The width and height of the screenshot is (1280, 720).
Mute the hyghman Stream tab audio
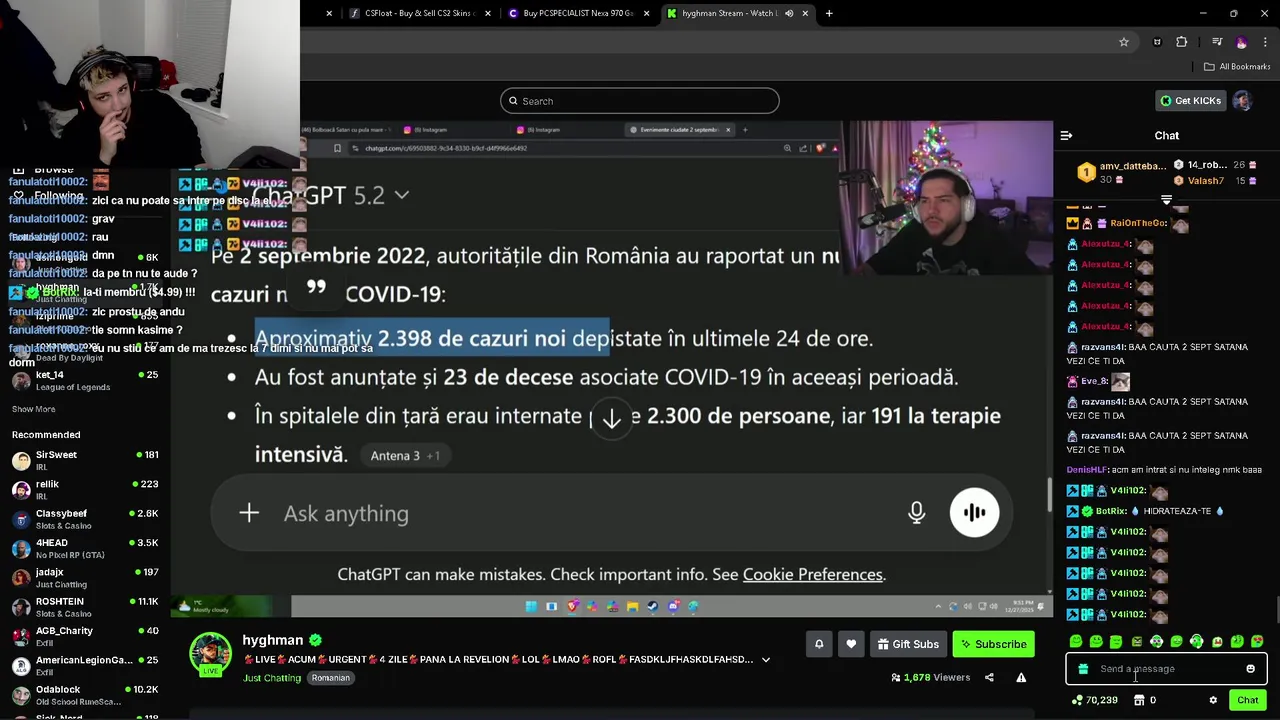789,13
